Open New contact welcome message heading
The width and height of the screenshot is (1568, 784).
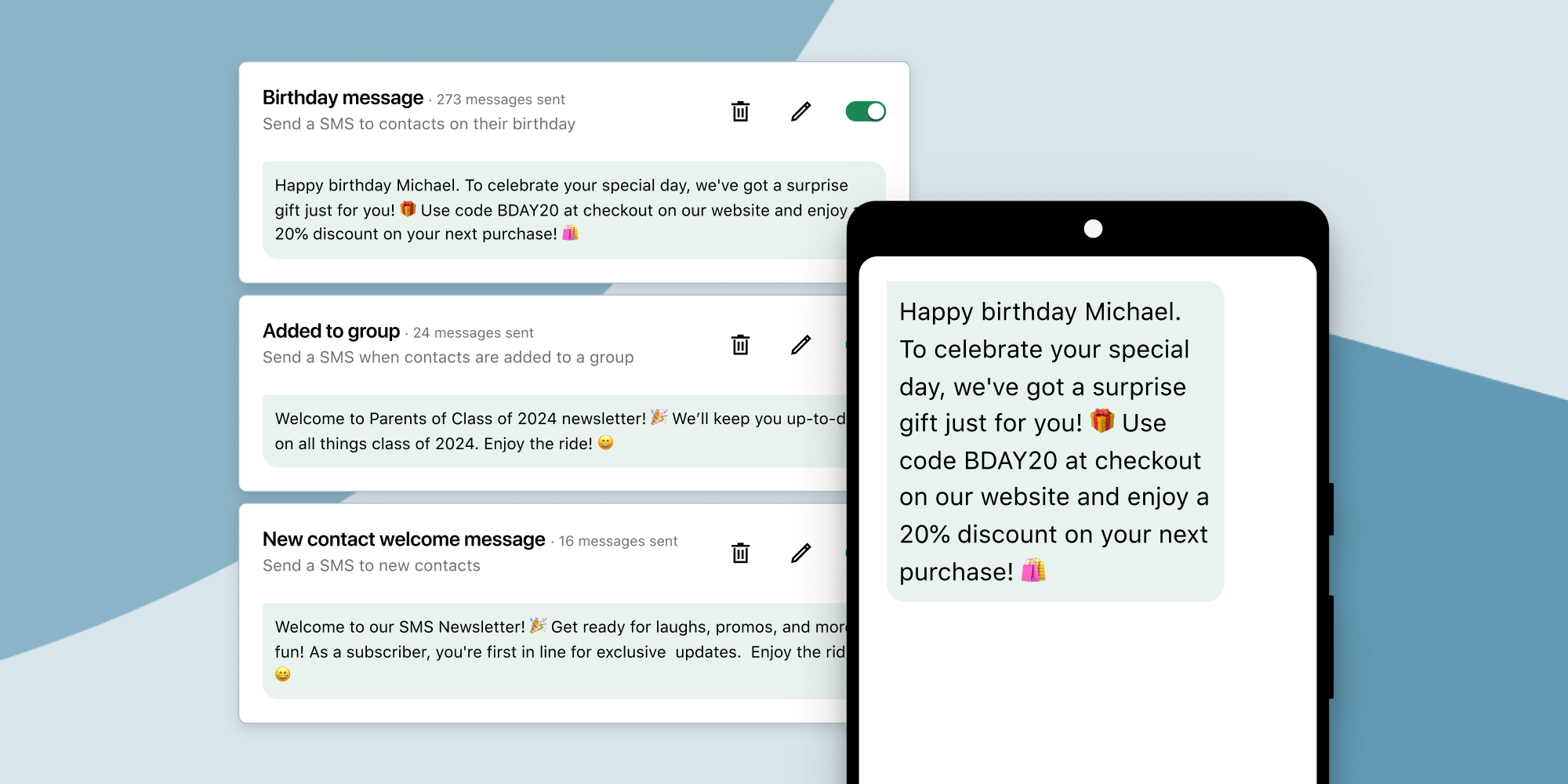tap(404, 539)
